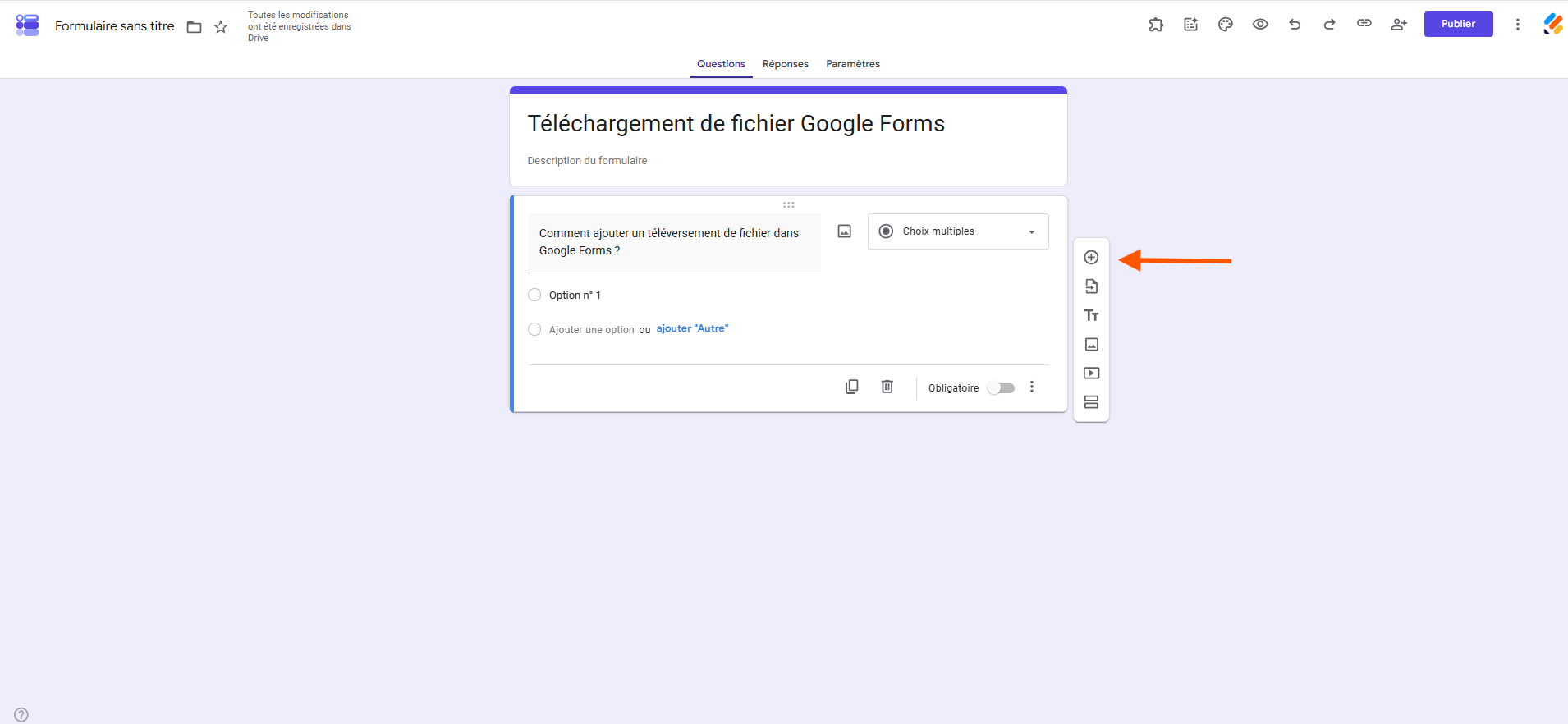Click the Option n° 1 text
This screenshot has width=1568, height=724.
[x=575, y=296]
